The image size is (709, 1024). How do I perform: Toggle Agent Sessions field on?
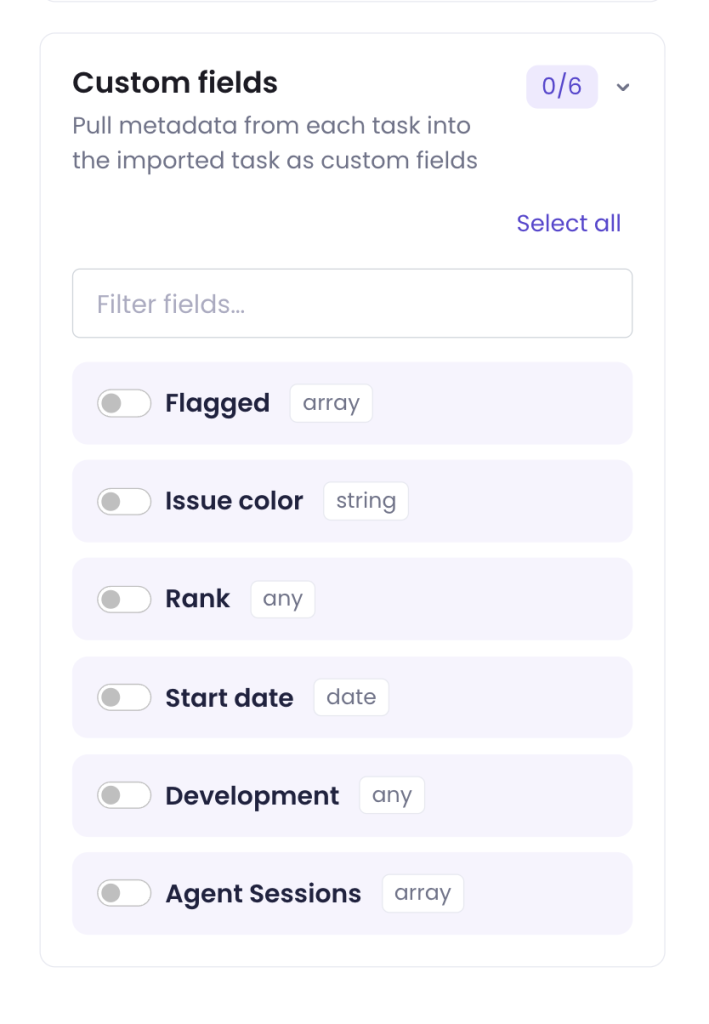click(124, 893)
